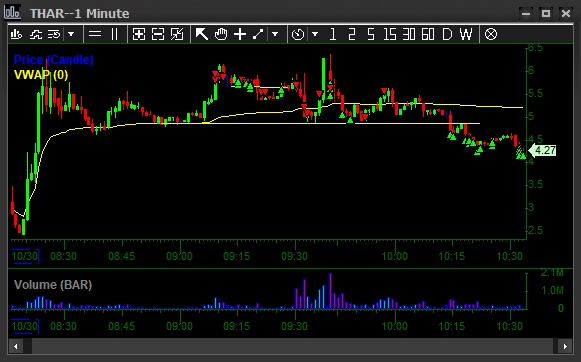Screen dimensions: 581x362
Task: Click the scrollbar right arrow
Action: (565, 347)
